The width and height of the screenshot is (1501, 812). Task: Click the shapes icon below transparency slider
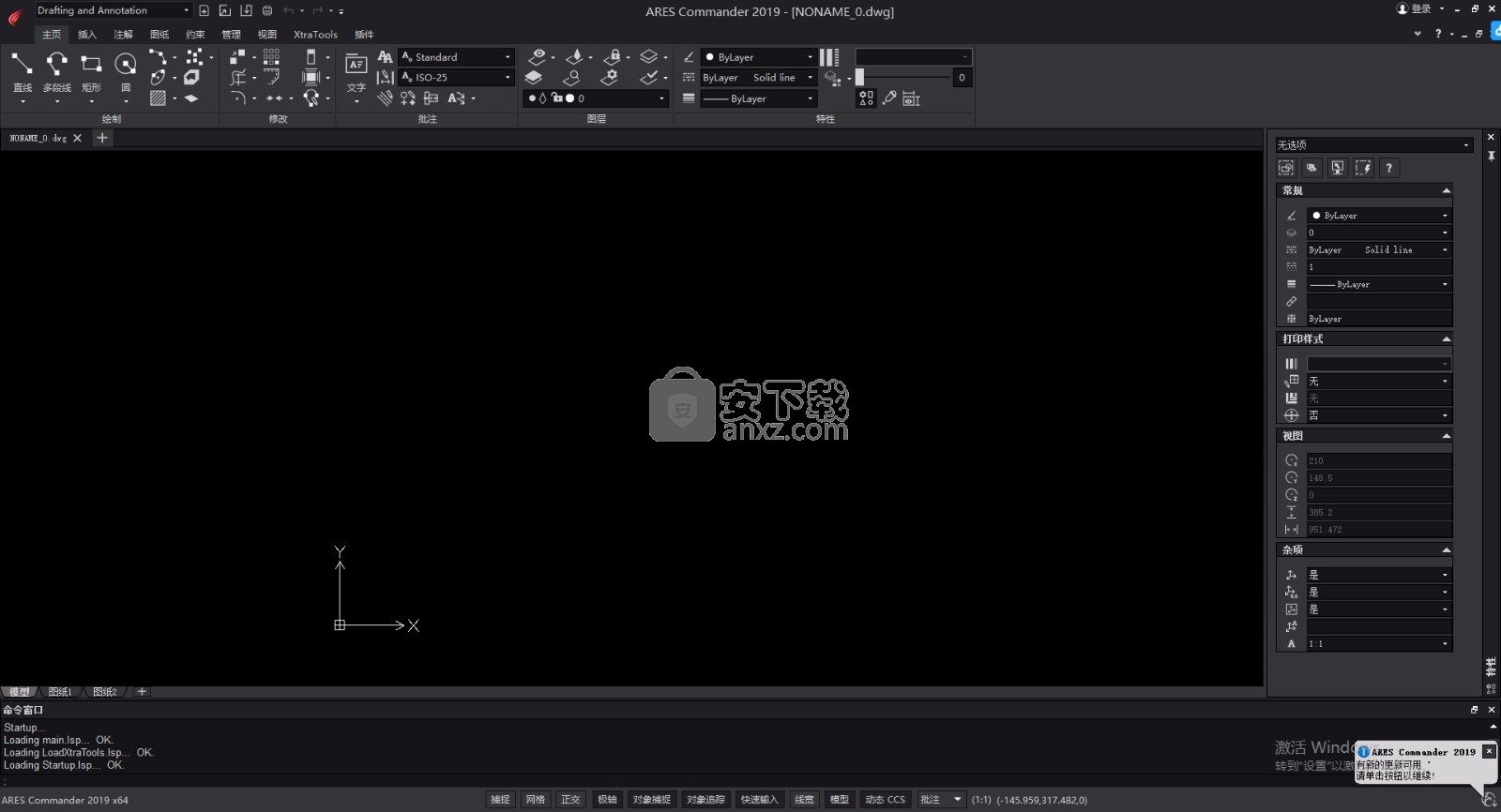click(866, 98)
